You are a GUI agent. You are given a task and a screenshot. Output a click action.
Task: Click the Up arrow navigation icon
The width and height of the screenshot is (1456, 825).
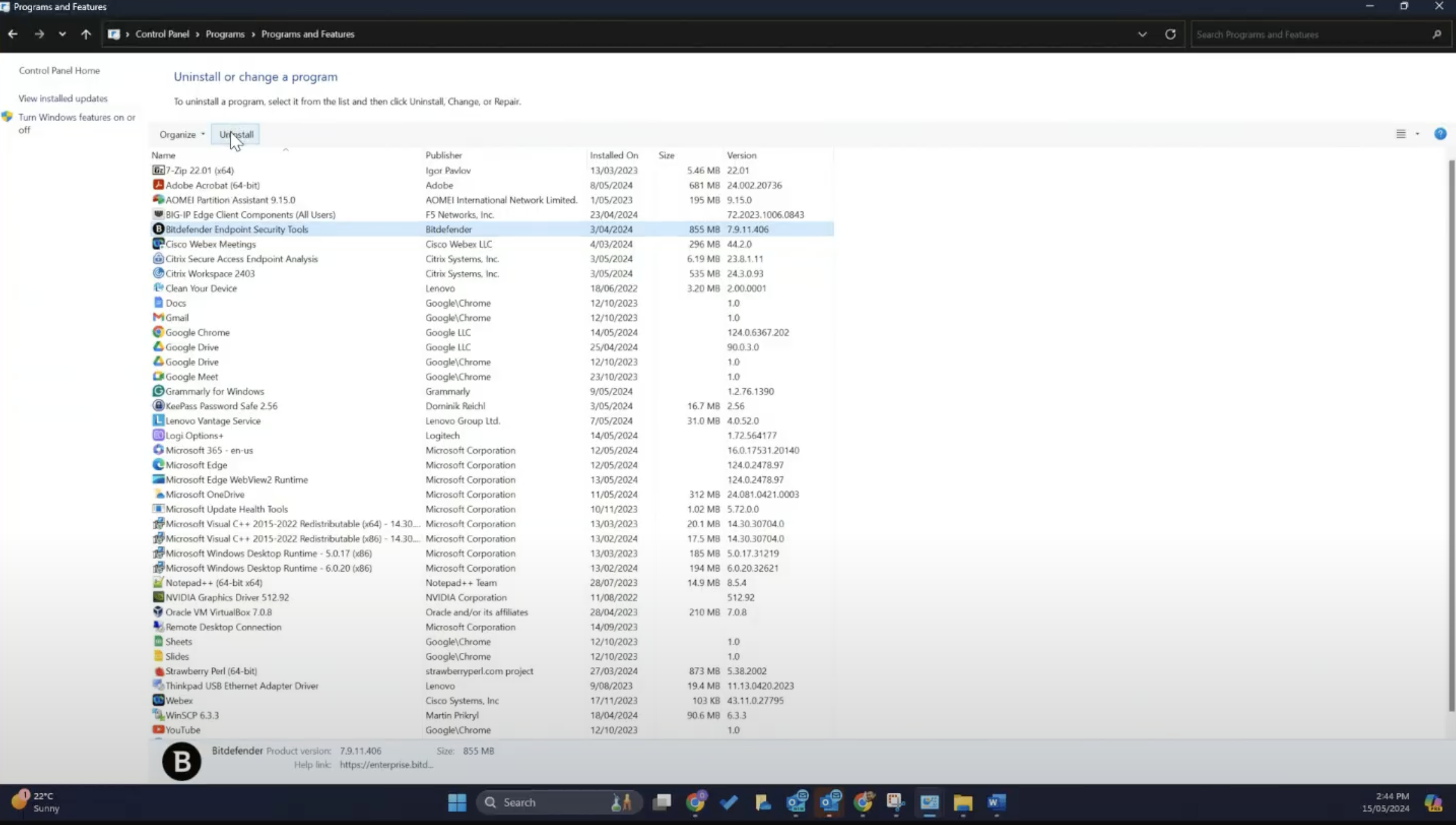pyautogui.click(x=86, y=34)
